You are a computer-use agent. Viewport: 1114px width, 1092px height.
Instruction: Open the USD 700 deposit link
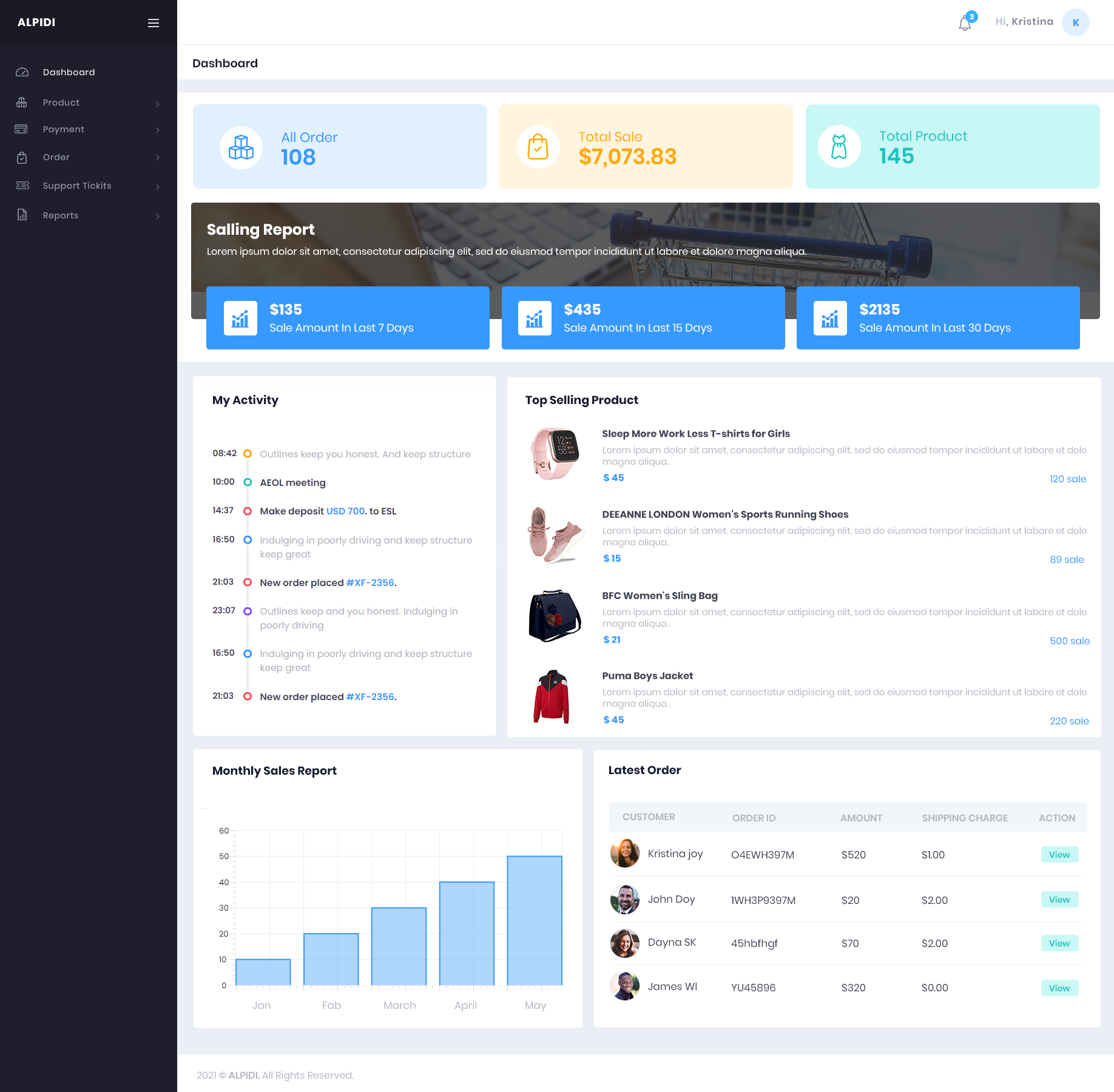coord(345,511)
